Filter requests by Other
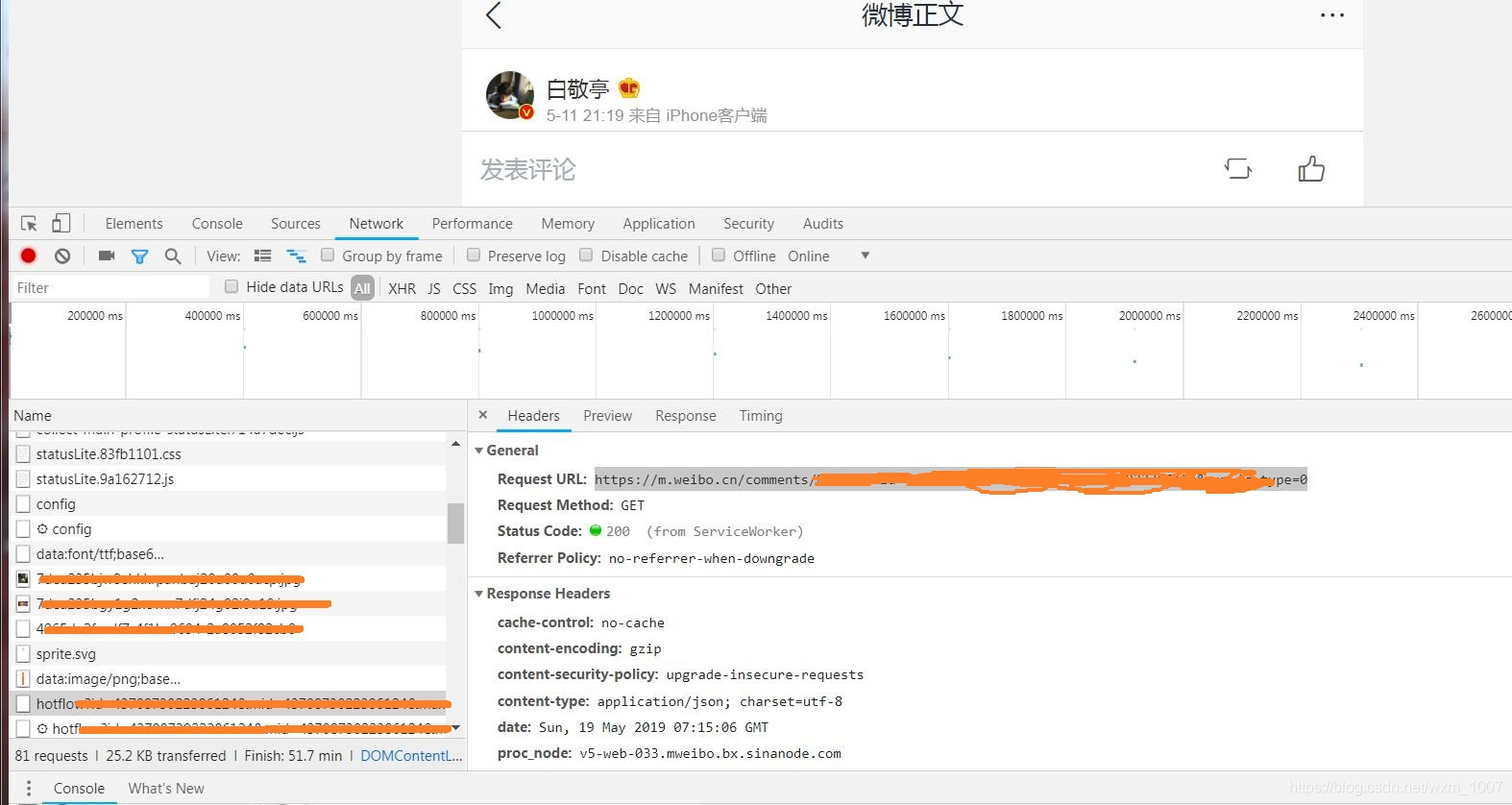 coord(773,289)
